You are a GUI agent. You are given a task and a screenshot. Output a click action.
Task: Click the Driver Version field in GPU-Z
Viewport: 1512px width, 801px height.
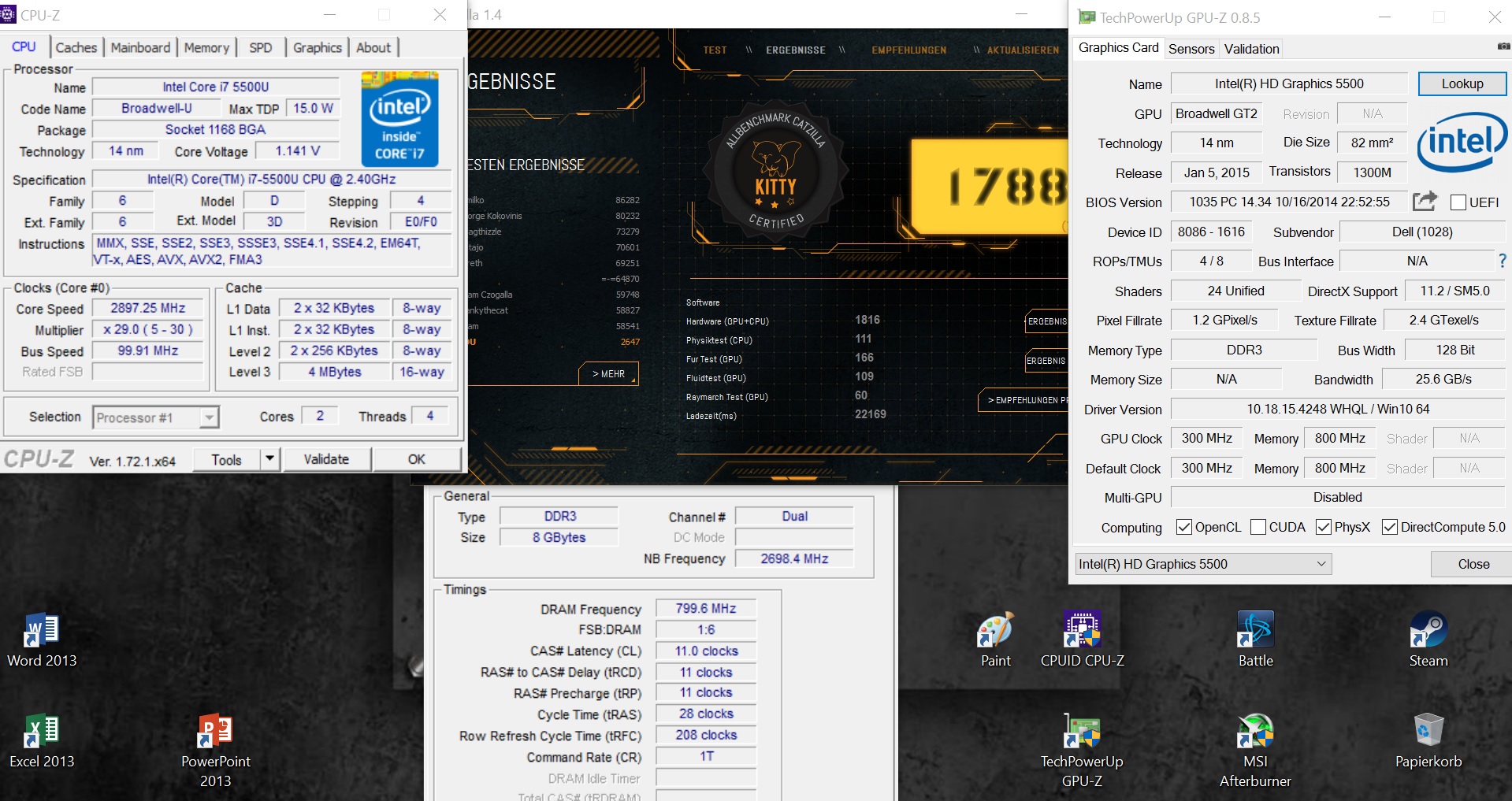[1338, 409]
